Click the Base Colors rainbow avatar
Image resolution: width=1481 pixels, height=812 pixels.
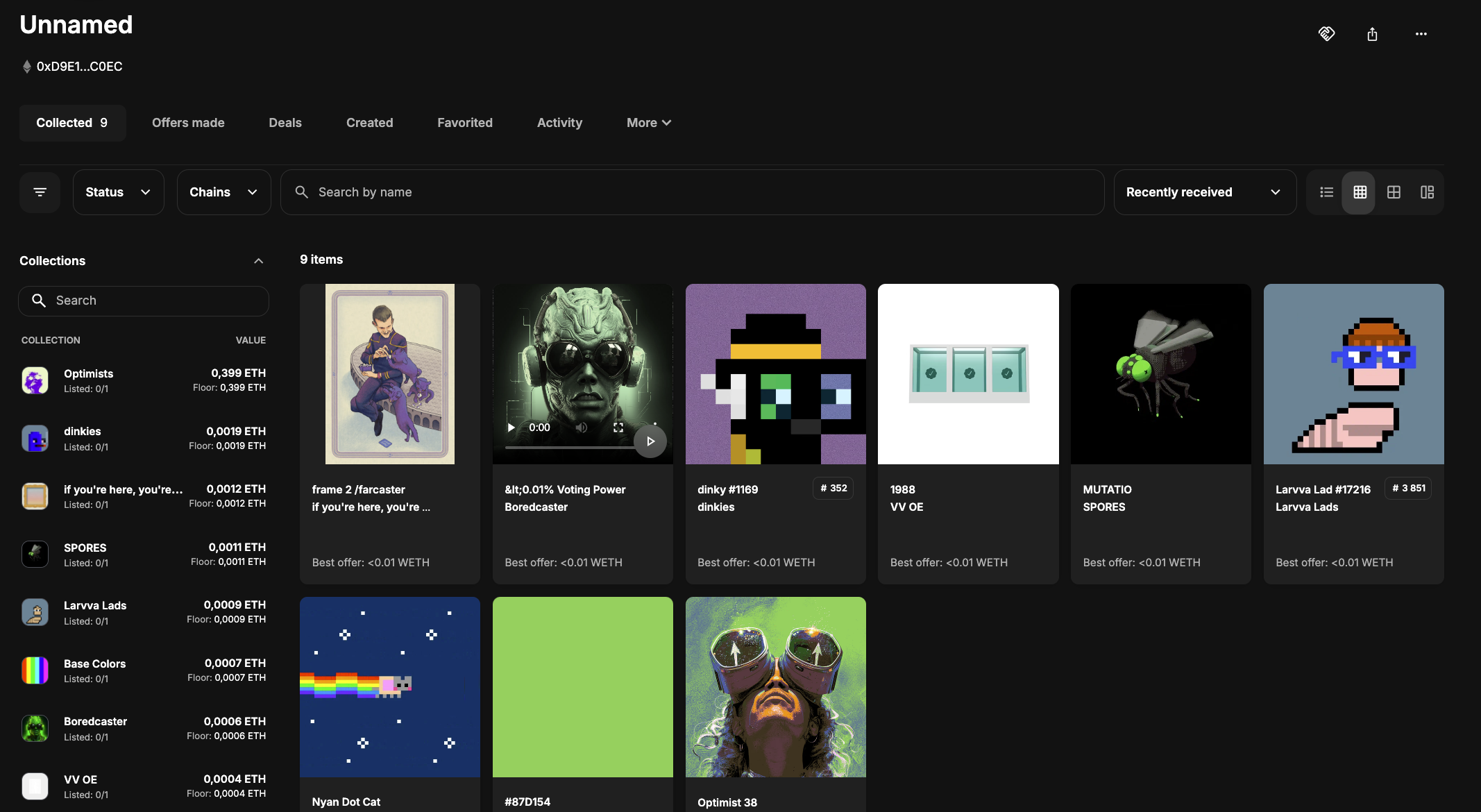click(x=35, y=670)
